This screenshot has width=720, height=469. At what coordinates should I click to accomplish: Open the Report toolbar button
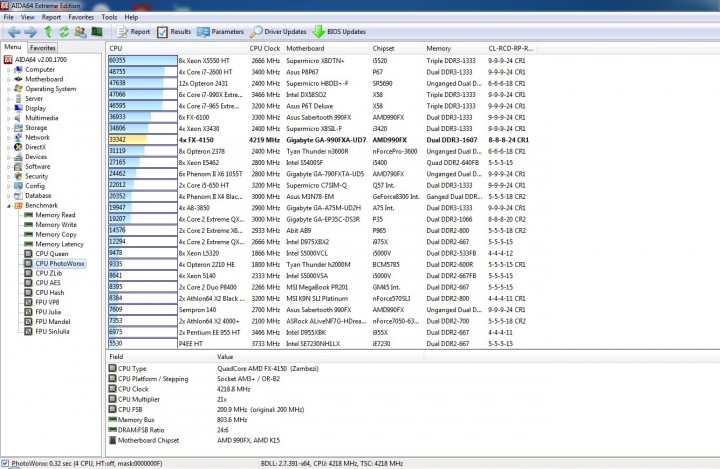[133, 32]
